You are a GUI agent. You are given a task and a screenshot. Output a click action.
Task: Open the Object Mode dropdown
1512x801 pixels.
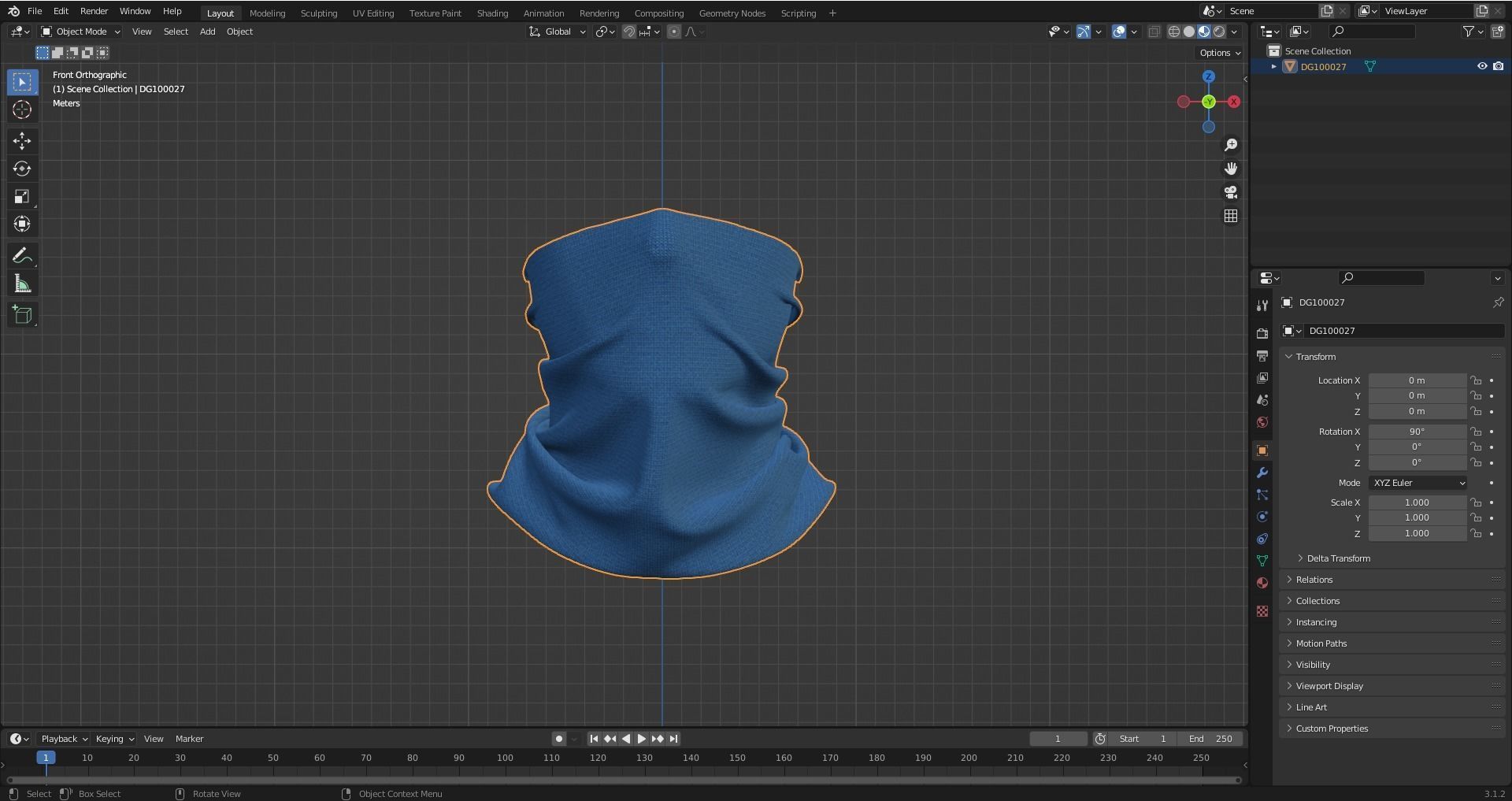click(80, 32)
